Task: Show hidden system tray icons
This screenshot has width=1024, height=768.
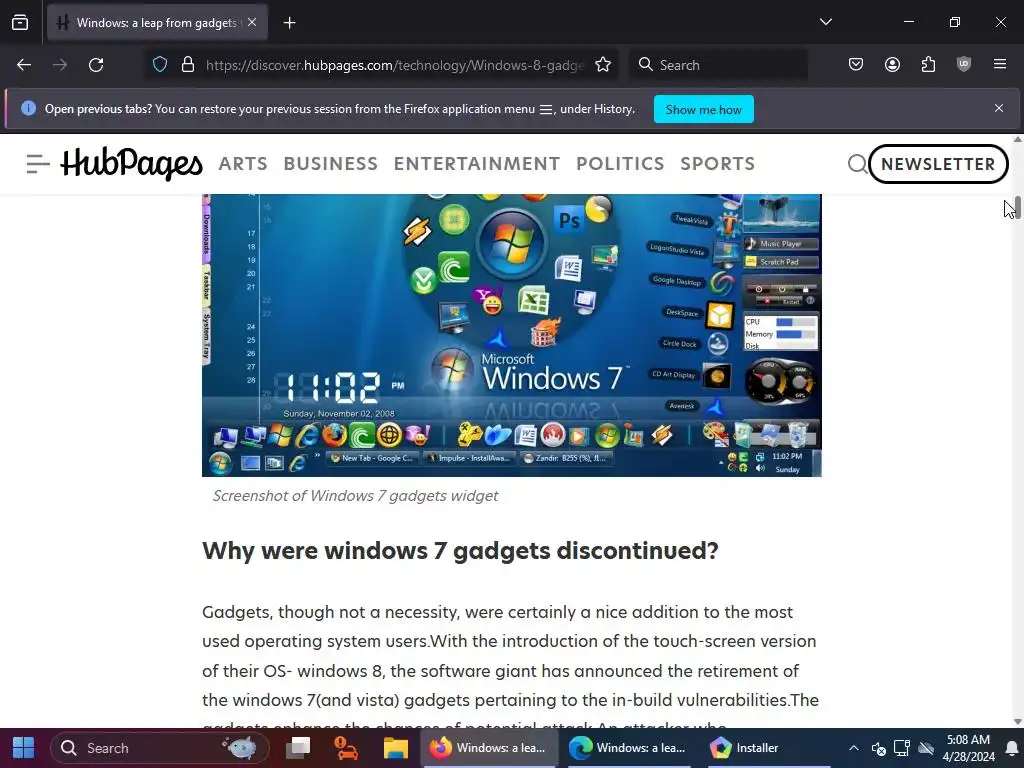Action: tap(854, 748)
